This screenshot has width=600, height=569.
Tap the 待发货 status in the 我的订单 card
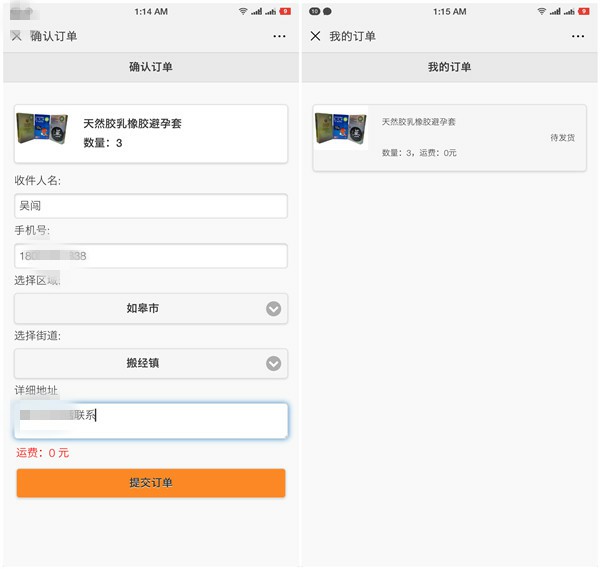coord(562,138)
